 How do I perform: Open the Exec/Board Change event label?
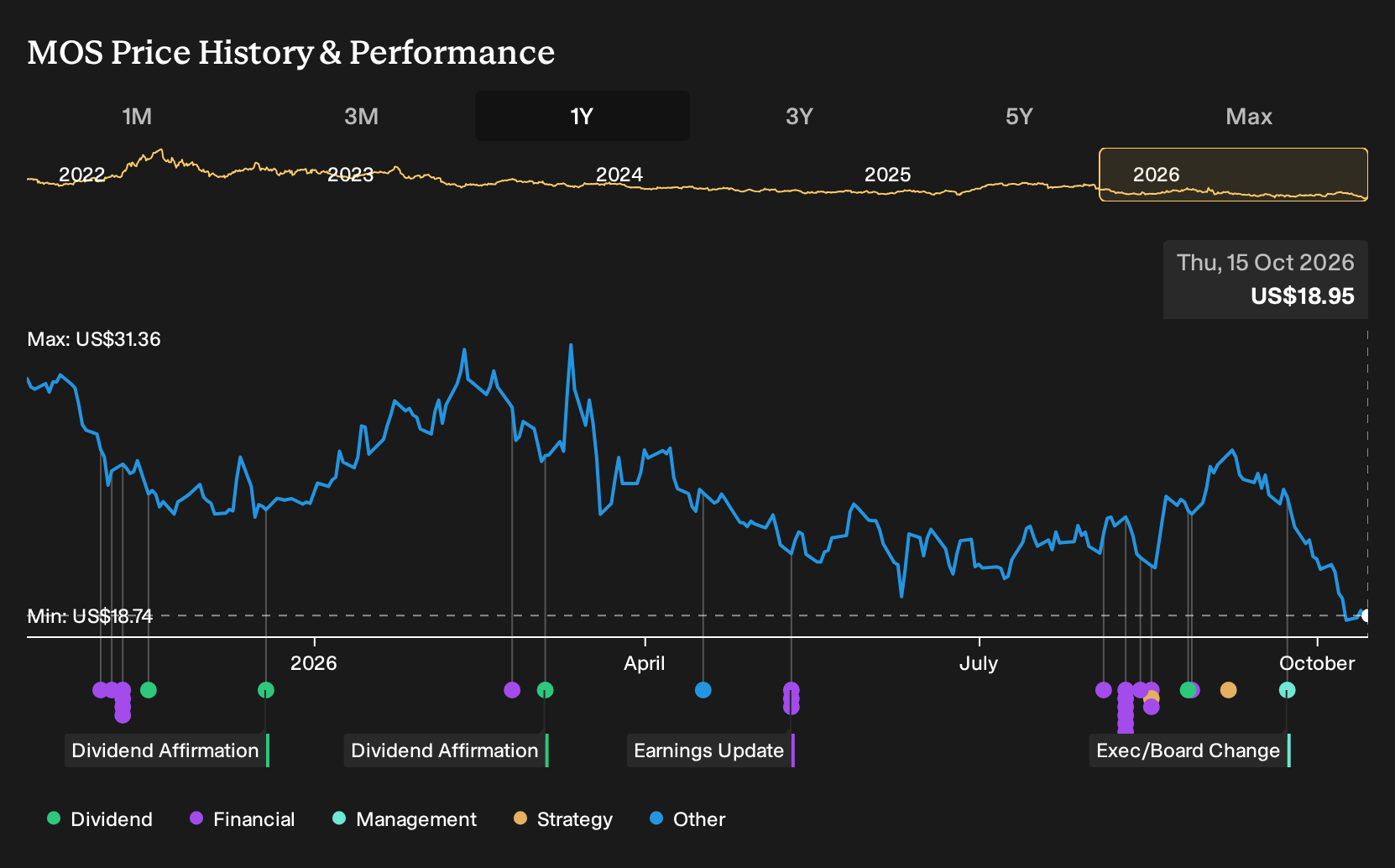point(1190,750)
